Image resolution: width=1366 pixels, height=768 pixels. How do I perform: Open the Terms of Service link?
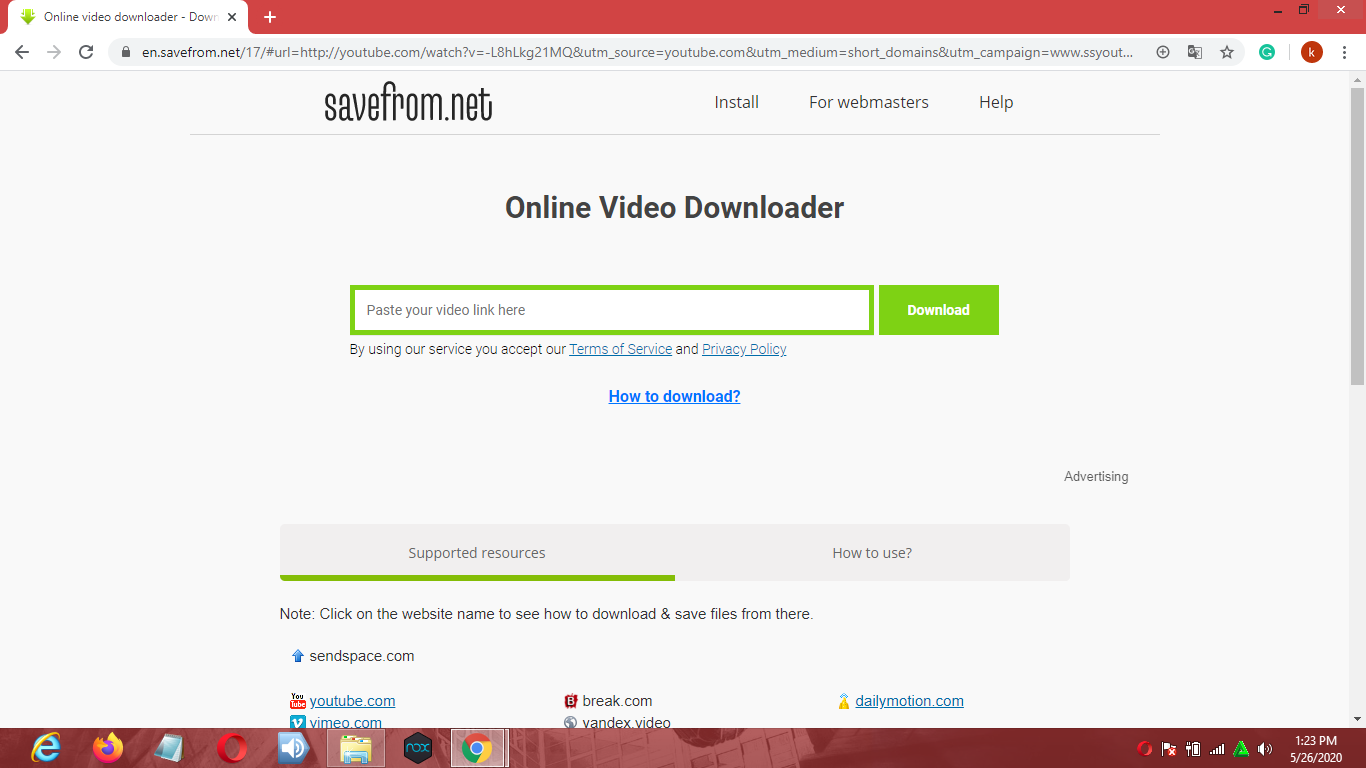coord(621,349)
